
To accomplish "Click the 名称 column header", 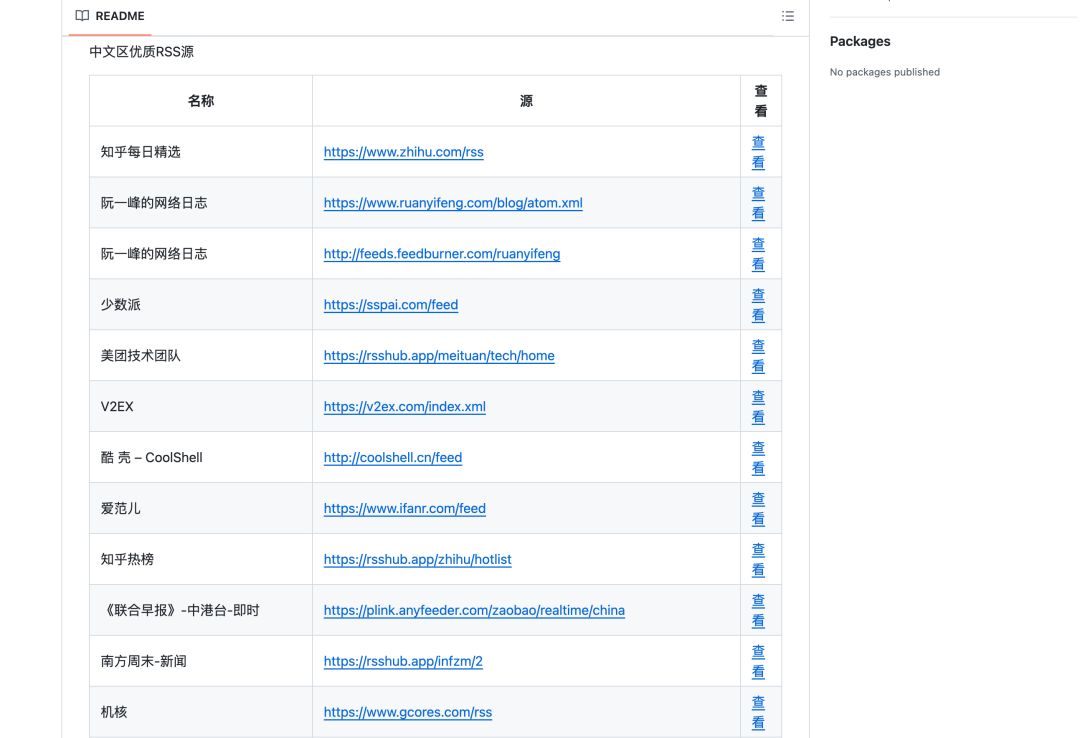I will pyautogui.click(x=201, y=101).
